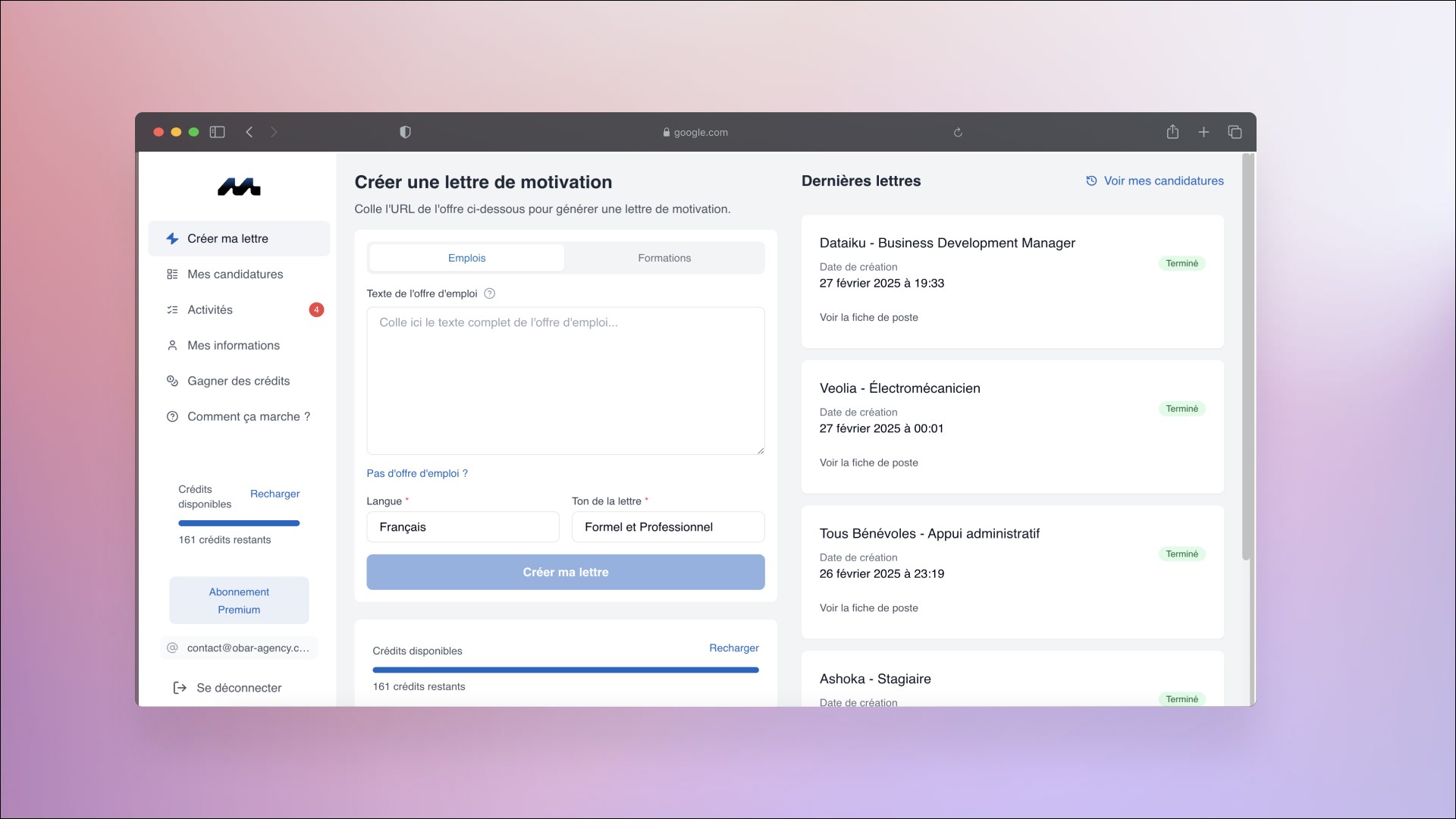Open the Ashoka - Stagiaire letter

[x=875, y=679]
